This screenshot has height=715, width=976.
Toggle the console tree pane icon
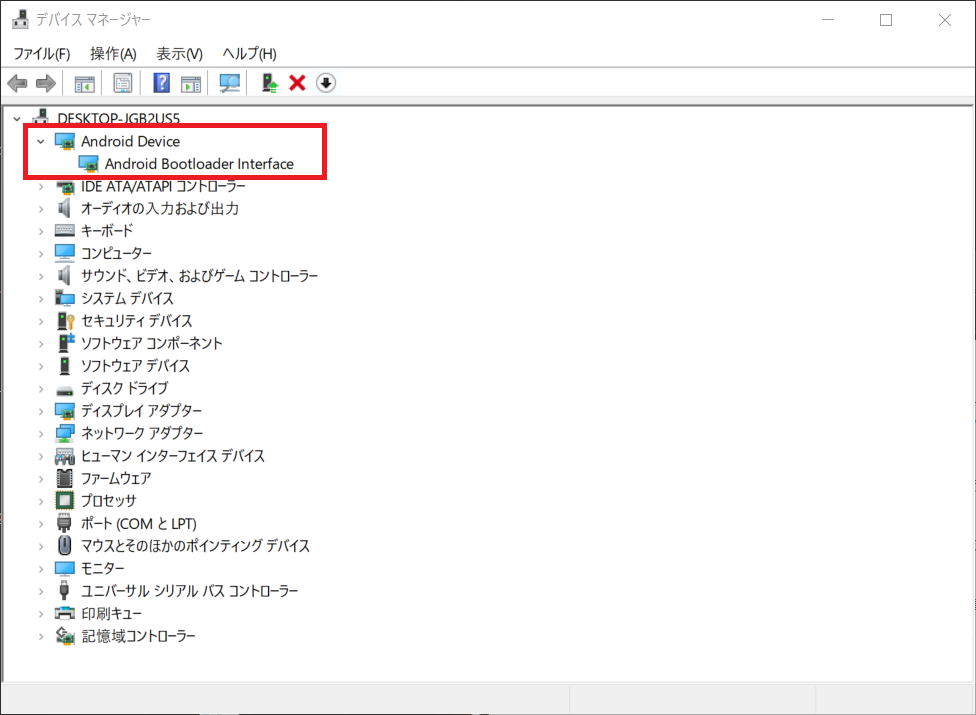85,83
